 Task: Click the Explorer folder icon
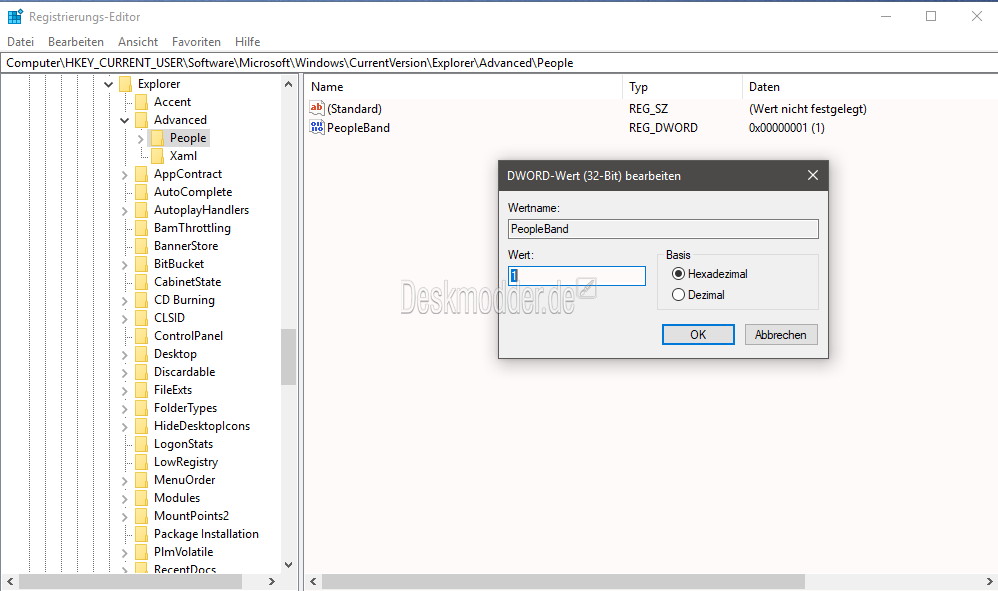[125, 84]
